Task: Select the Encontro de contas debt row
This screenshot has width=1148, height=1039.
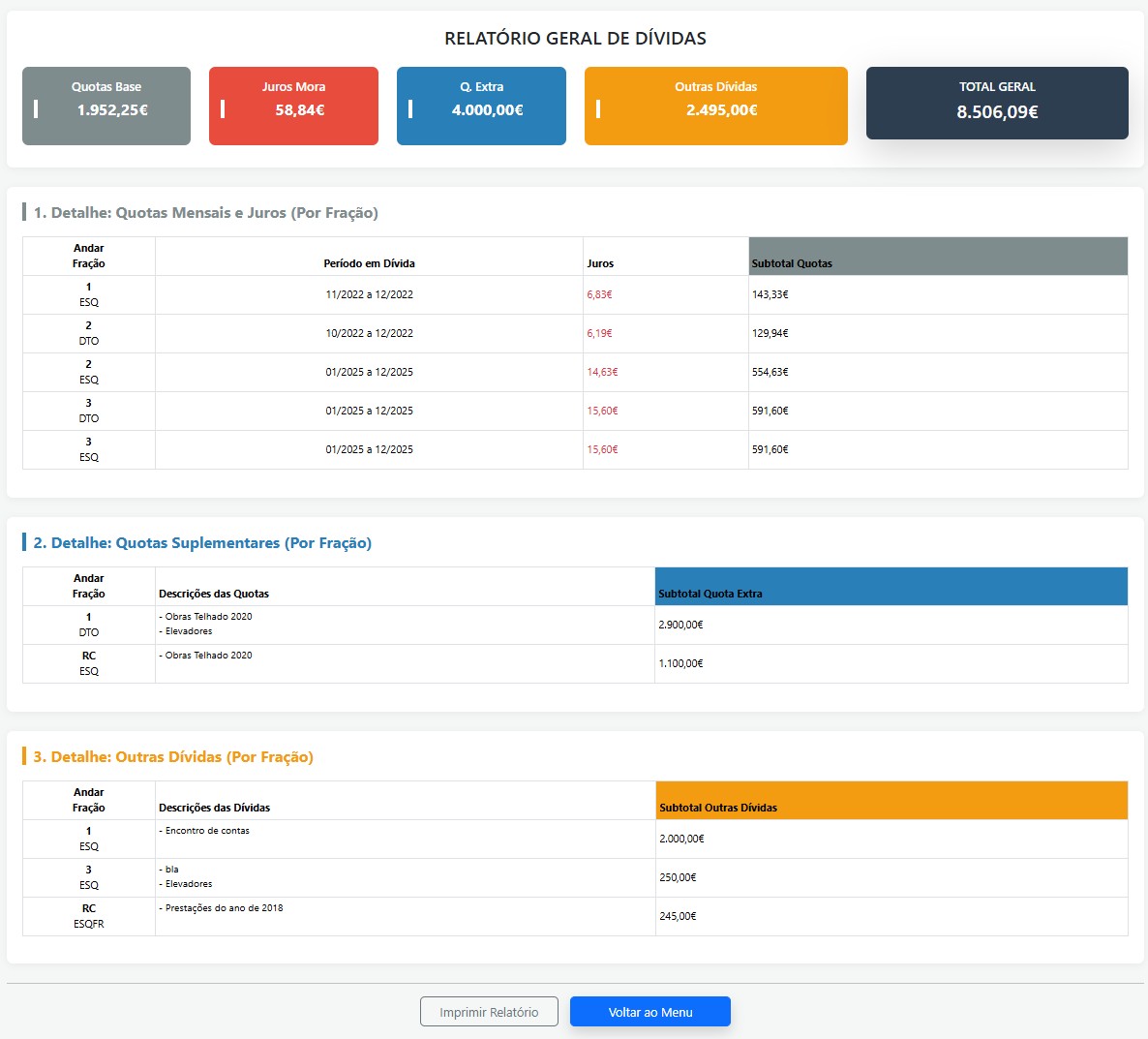Action: tap(576, 840)
